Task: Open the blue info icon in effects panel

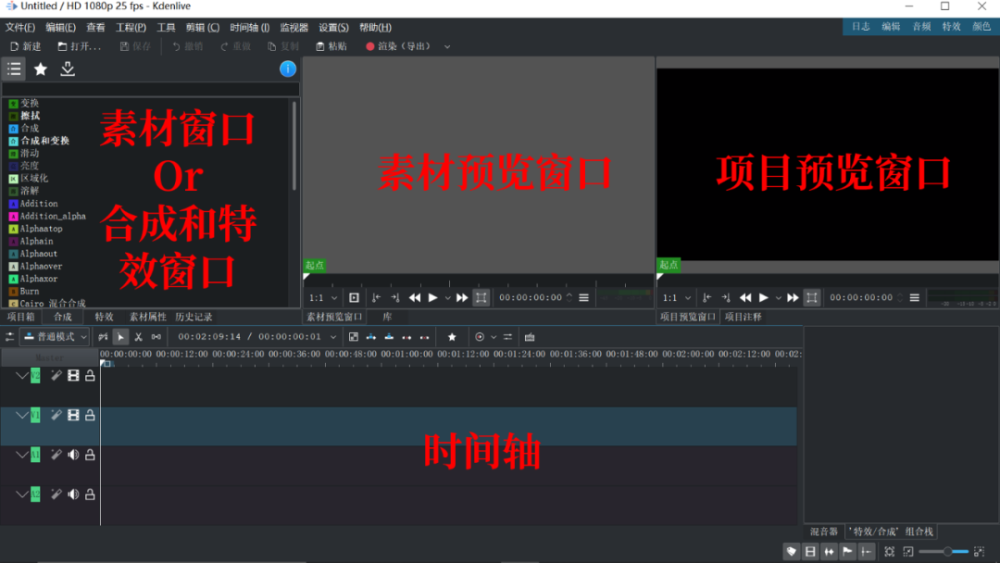Action: click(x=288, y=69)
